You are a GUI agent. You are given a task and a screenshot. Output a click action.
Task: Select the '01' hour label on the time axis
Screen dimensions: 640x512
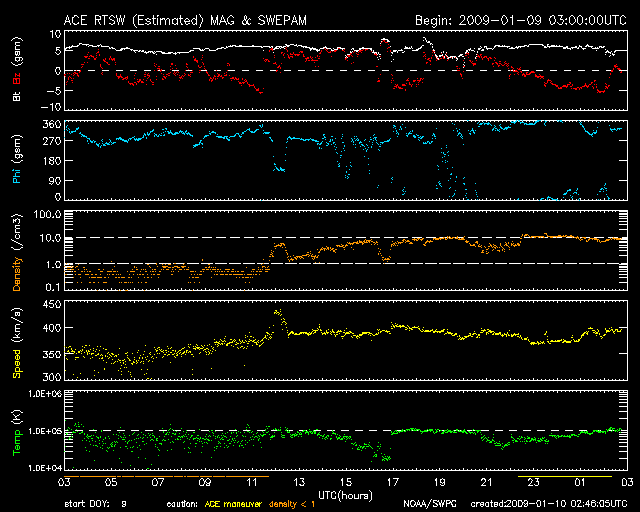click(x=580, y=483)
